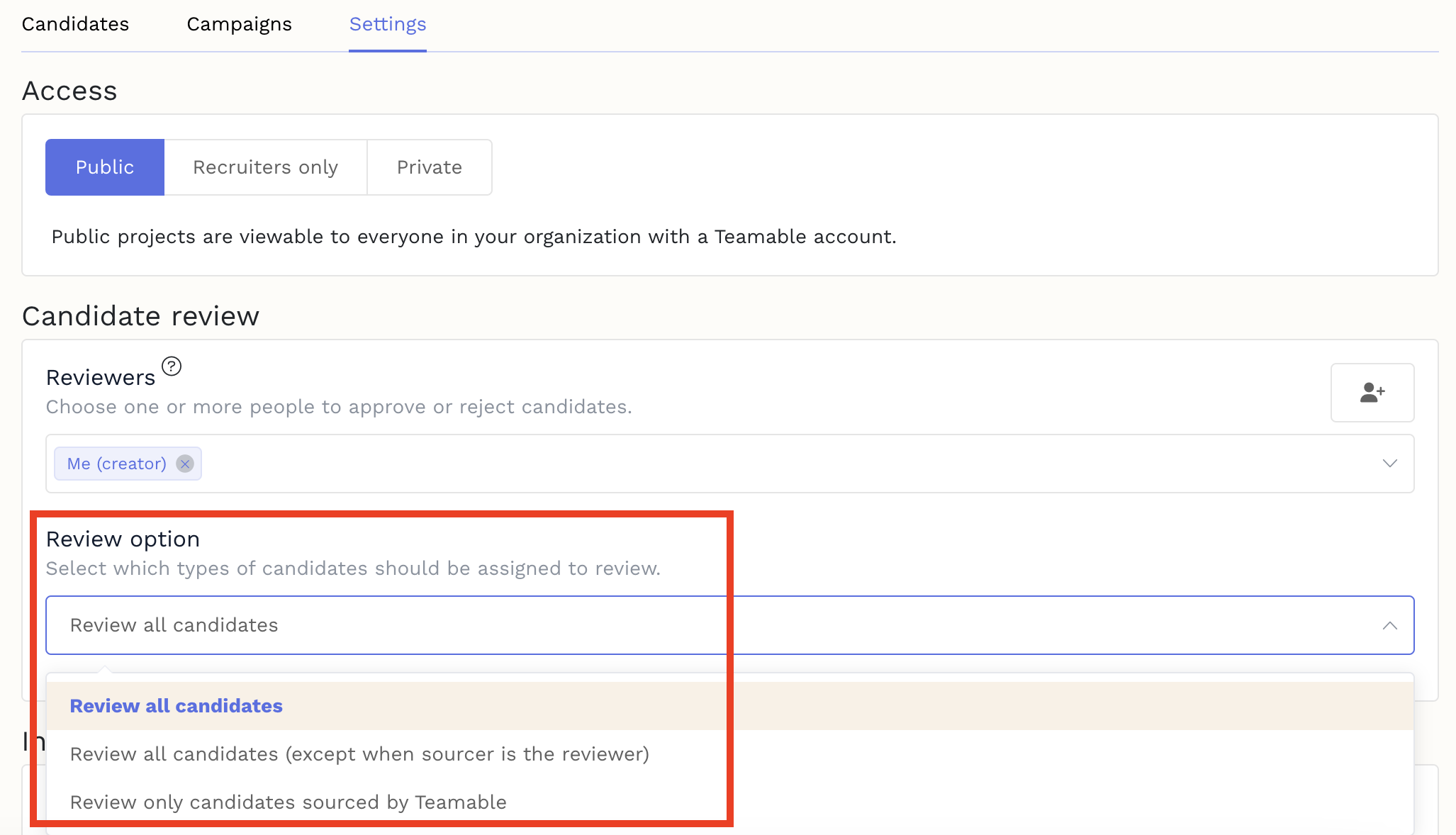Open the Reviewers help question-mark icon

(x=171, y=366)
